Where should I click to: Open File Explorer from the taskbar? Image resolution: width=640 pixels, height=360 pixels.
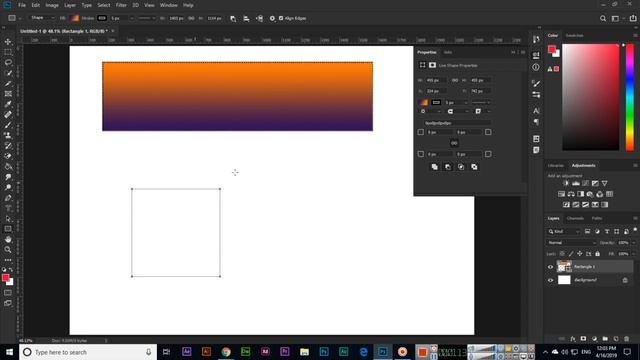coord(304,352)
